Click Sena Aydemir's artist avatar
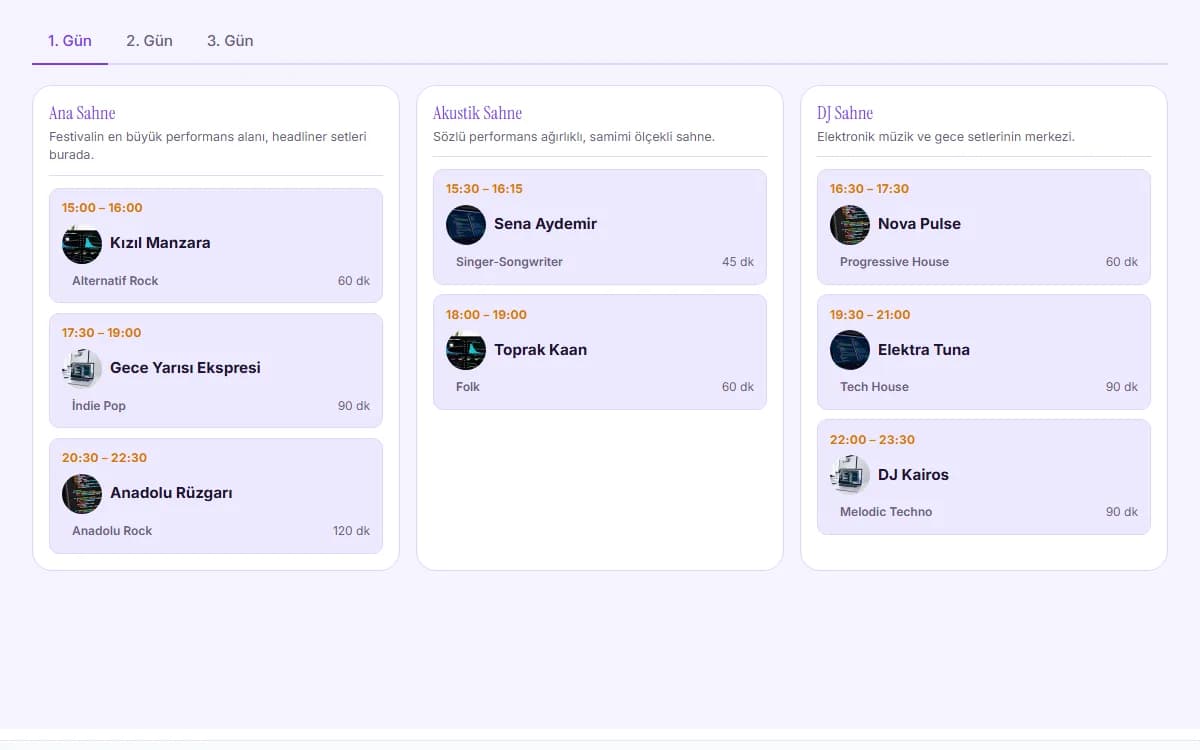 point(466,225)
